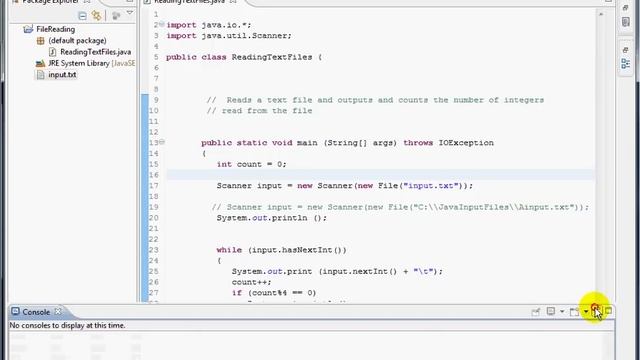Select the input.txt file
The height and width of the screenshot is (360, 640).
click(62, 75)
